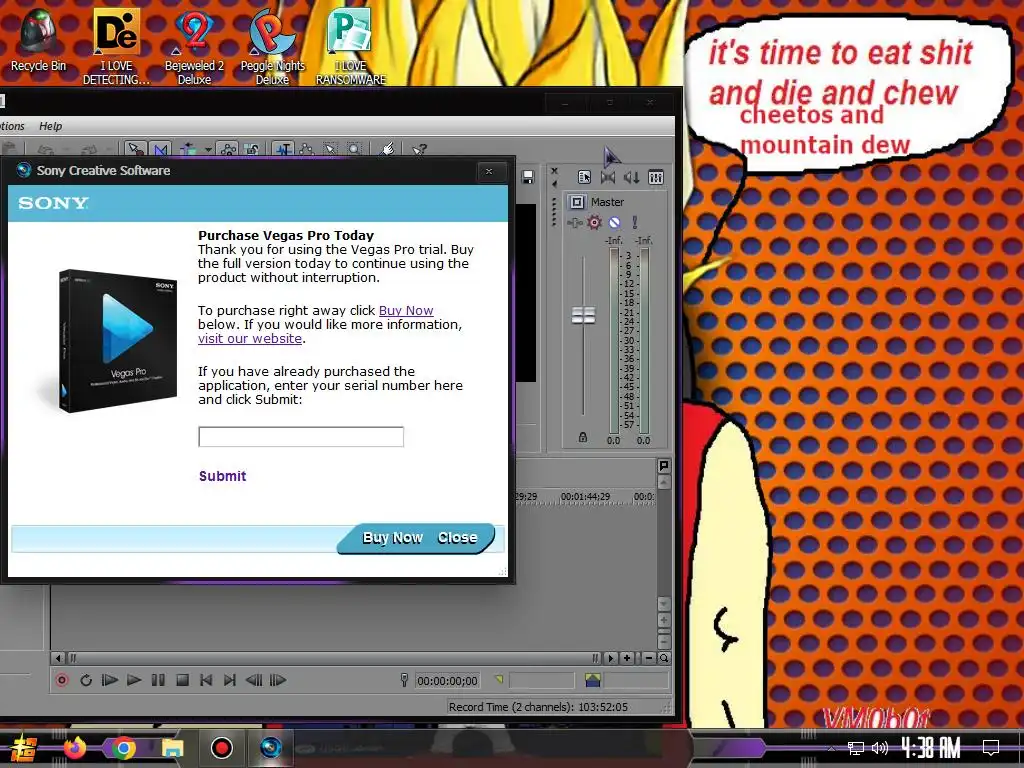This screenshot has height=768, width=1024.
Task: Click the timeline zoom magnifier button
Action: 664,658
